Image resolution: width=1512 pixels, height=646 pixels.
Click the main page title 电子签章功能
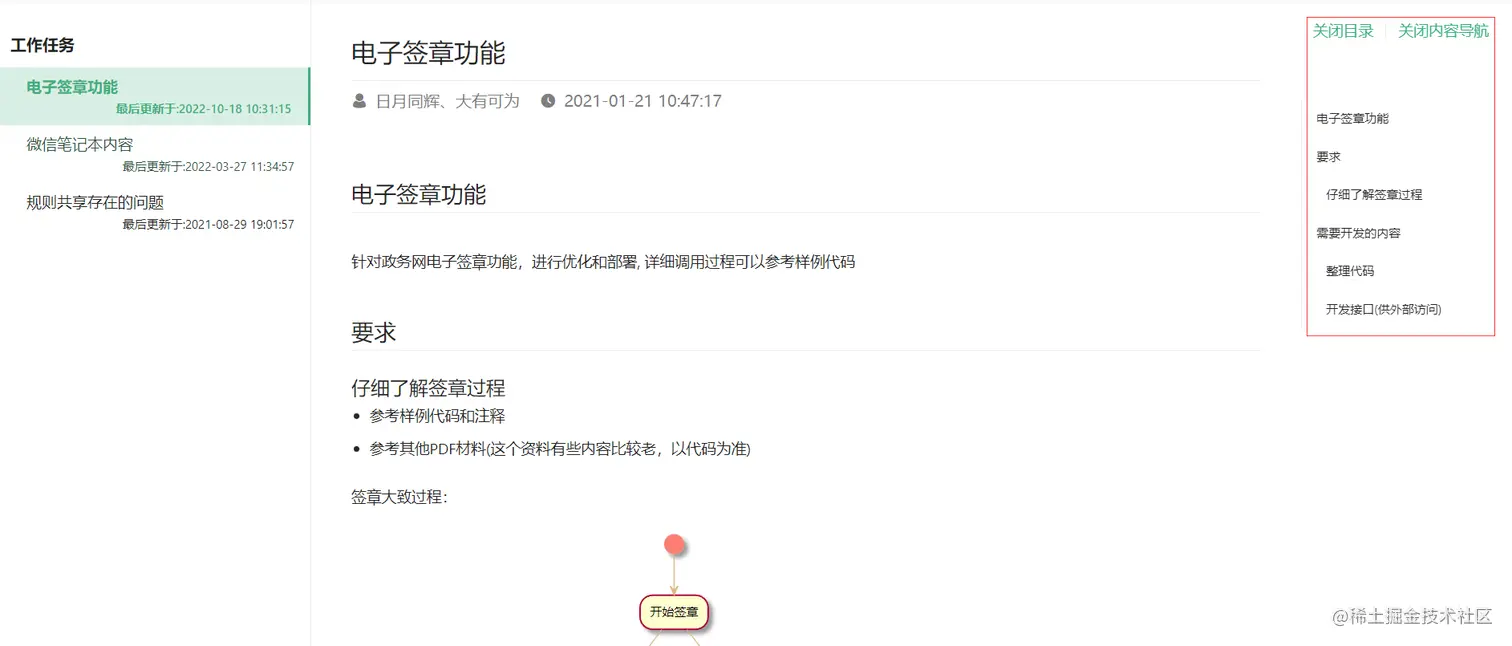[x=428, y=53]
